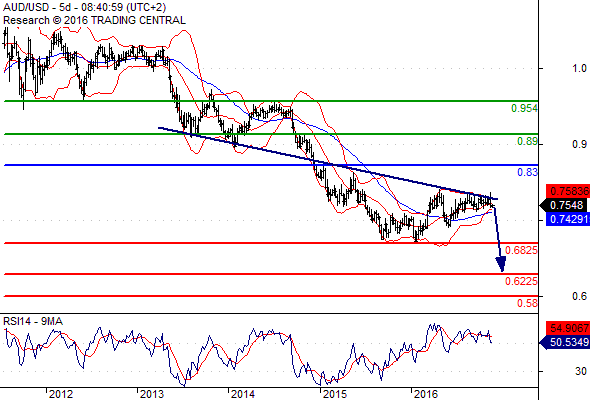Click the RSI14 - 9MA indicator title
Screen dimensions: 590x400
pos(33,321)
